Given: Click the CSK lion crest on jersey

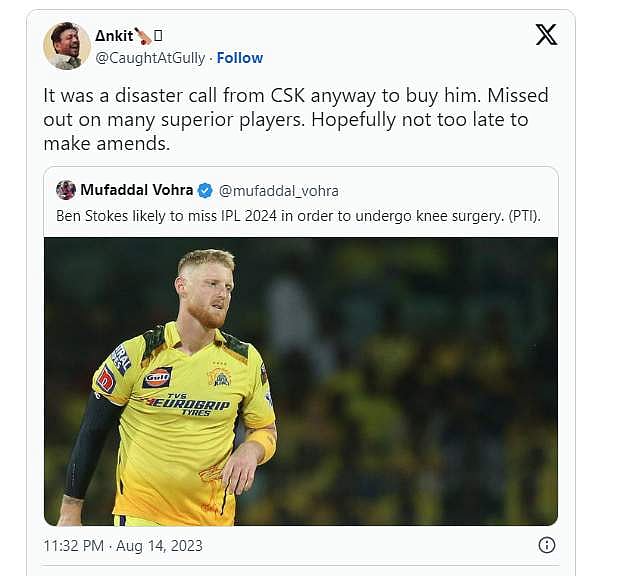Looking at the screenshot, I should pyautogui.click(x=219, y=377).
